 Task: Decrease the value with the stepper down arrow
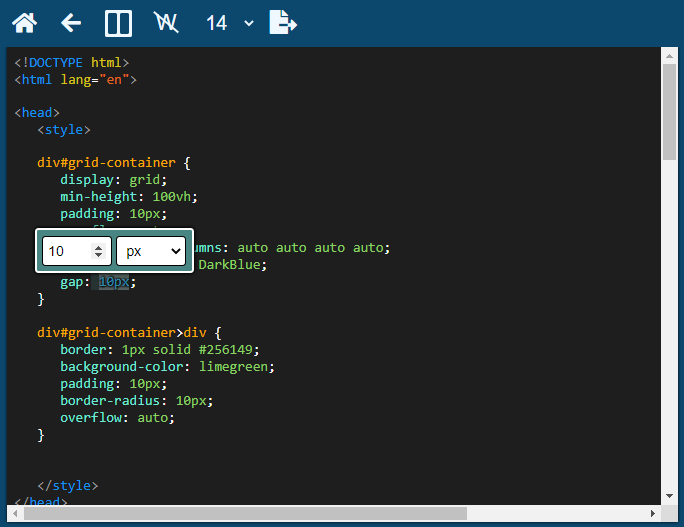click(x=99, y=255)
